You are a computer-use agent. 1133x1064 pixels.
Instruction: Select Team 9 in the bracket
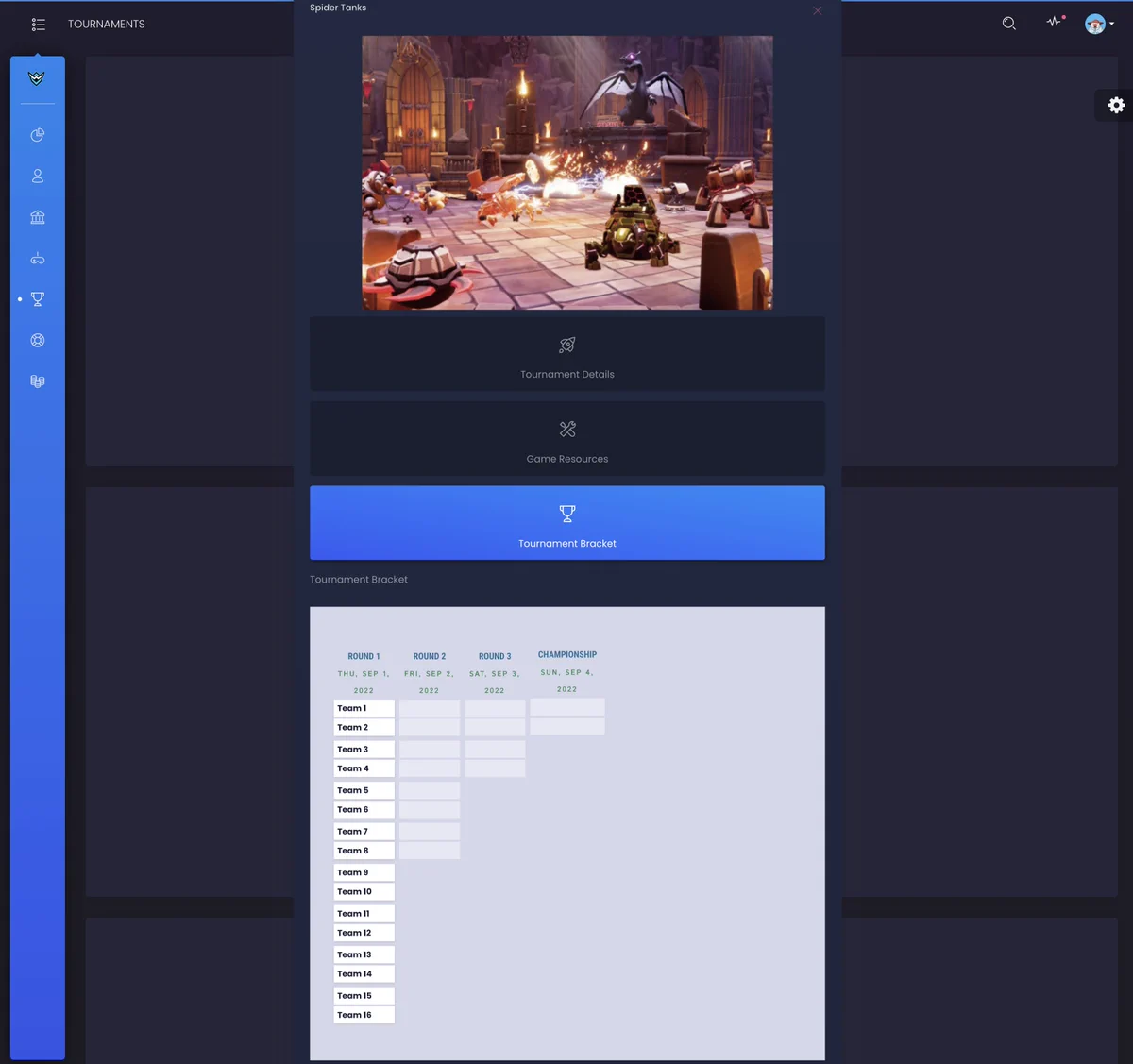point(364,872)
